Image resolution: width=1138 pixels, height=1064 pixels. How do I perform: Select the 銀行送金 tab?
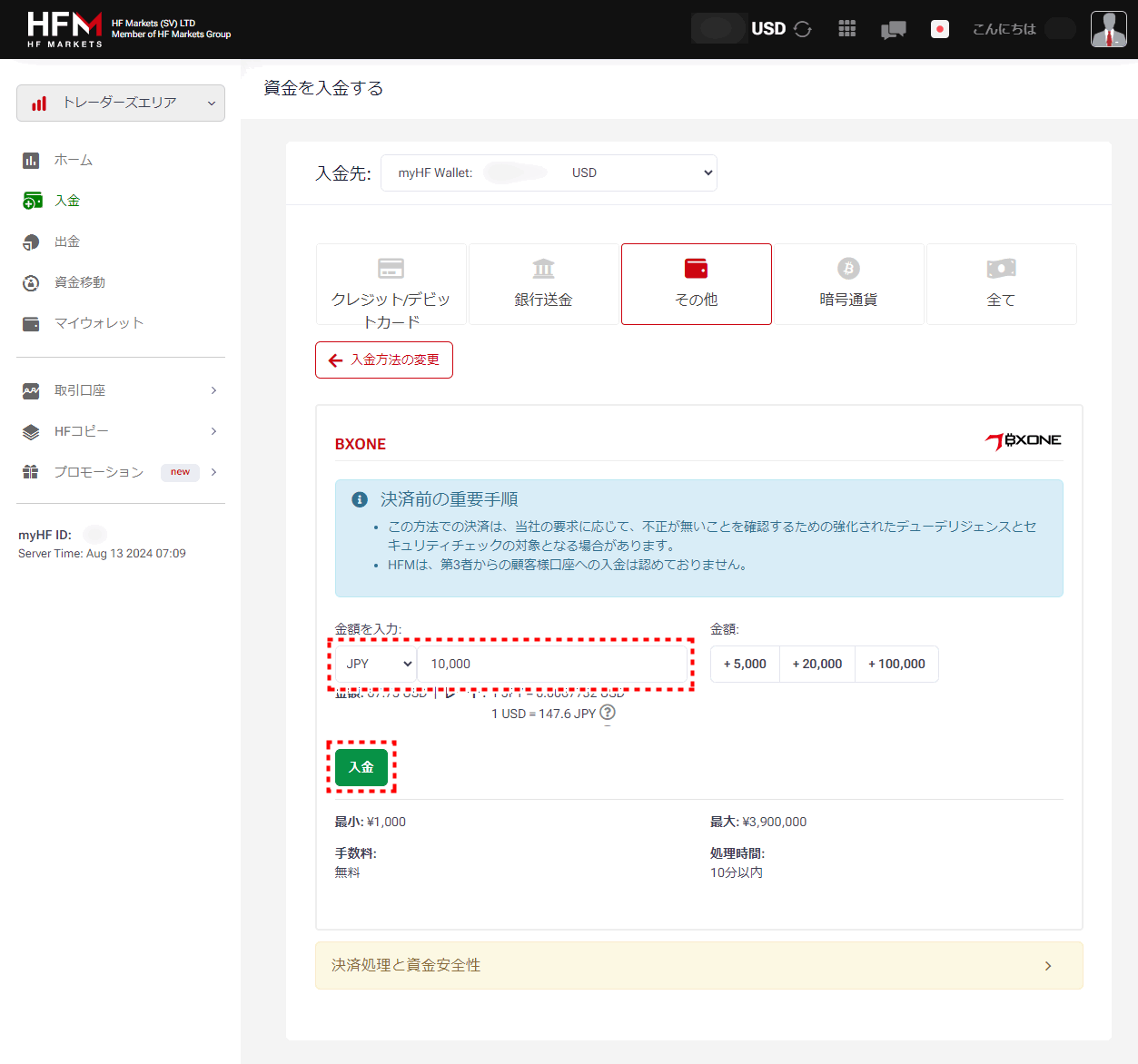tap(544, 284)
